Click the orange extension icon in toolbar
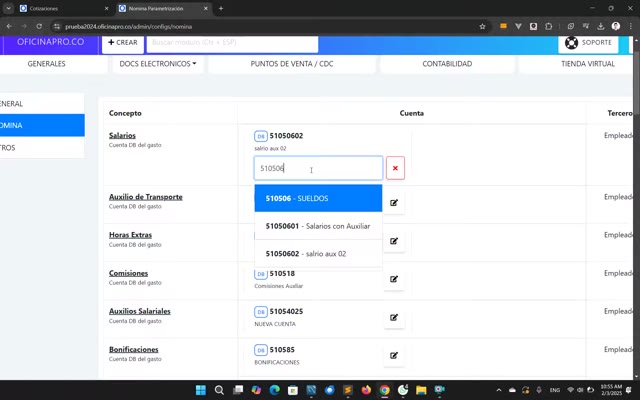 [503, 26]
